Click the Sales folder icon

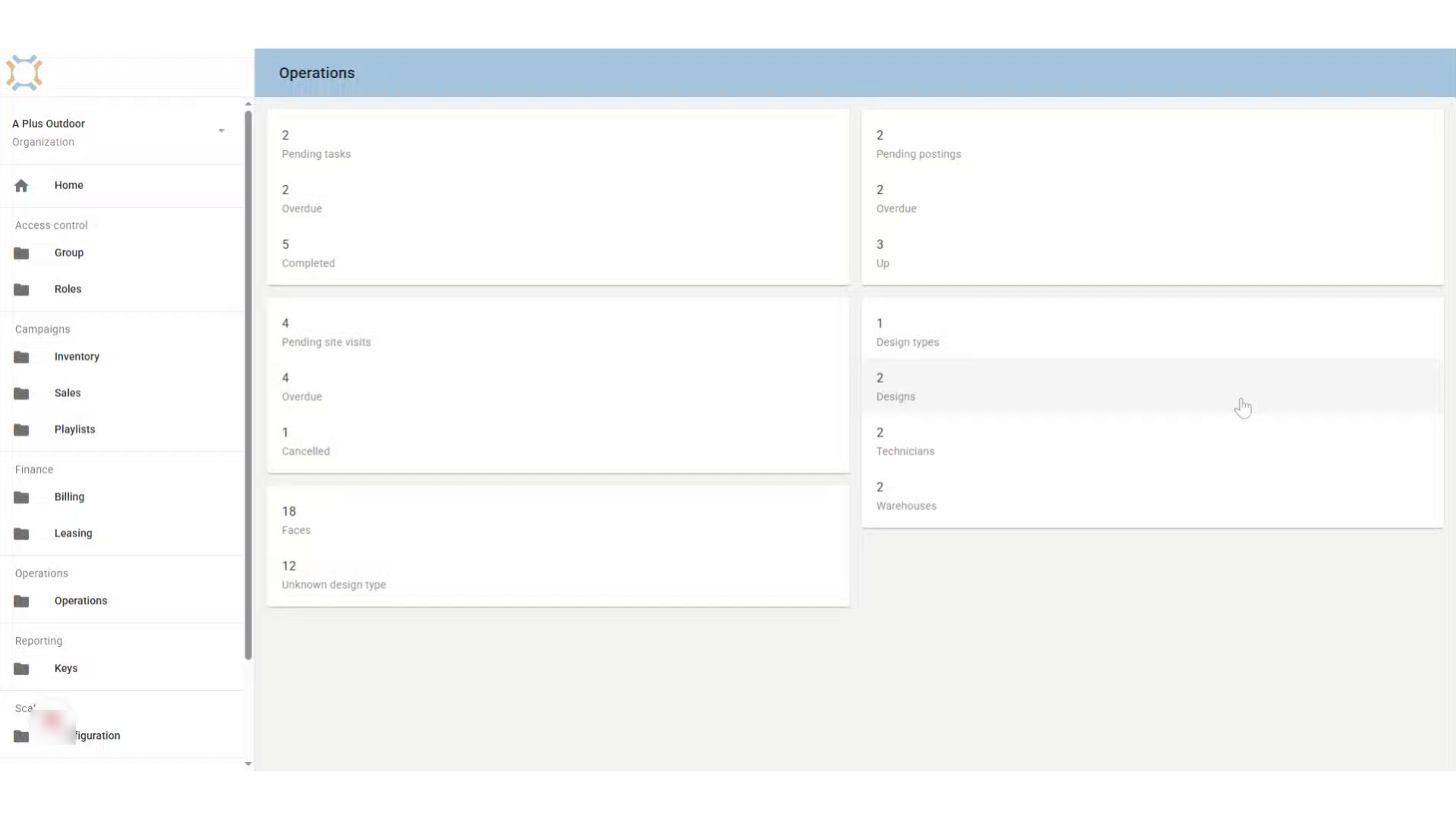(x=21, y=394)
